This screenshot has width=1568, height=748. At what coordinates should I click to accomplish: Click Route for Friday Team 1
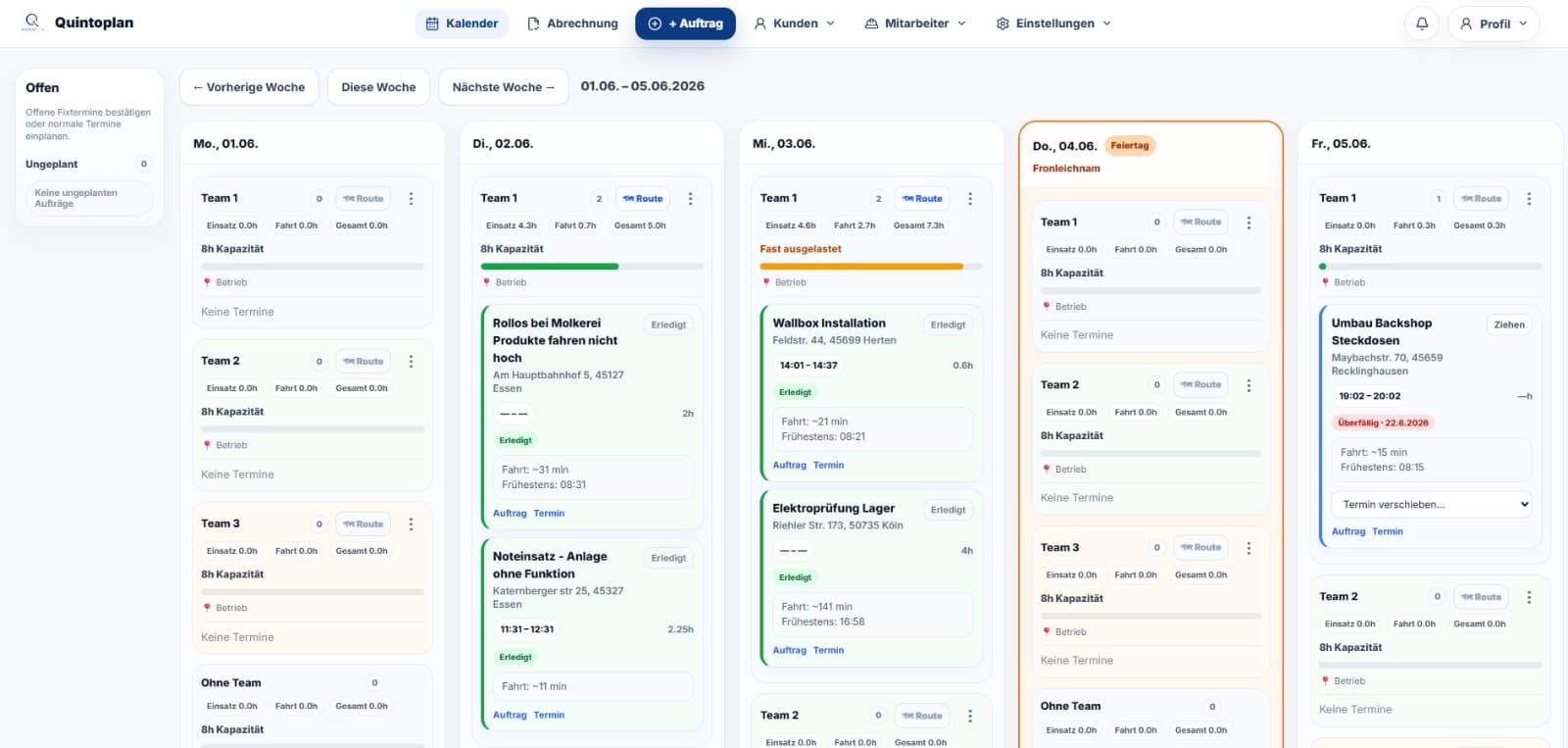point(1482,199)
